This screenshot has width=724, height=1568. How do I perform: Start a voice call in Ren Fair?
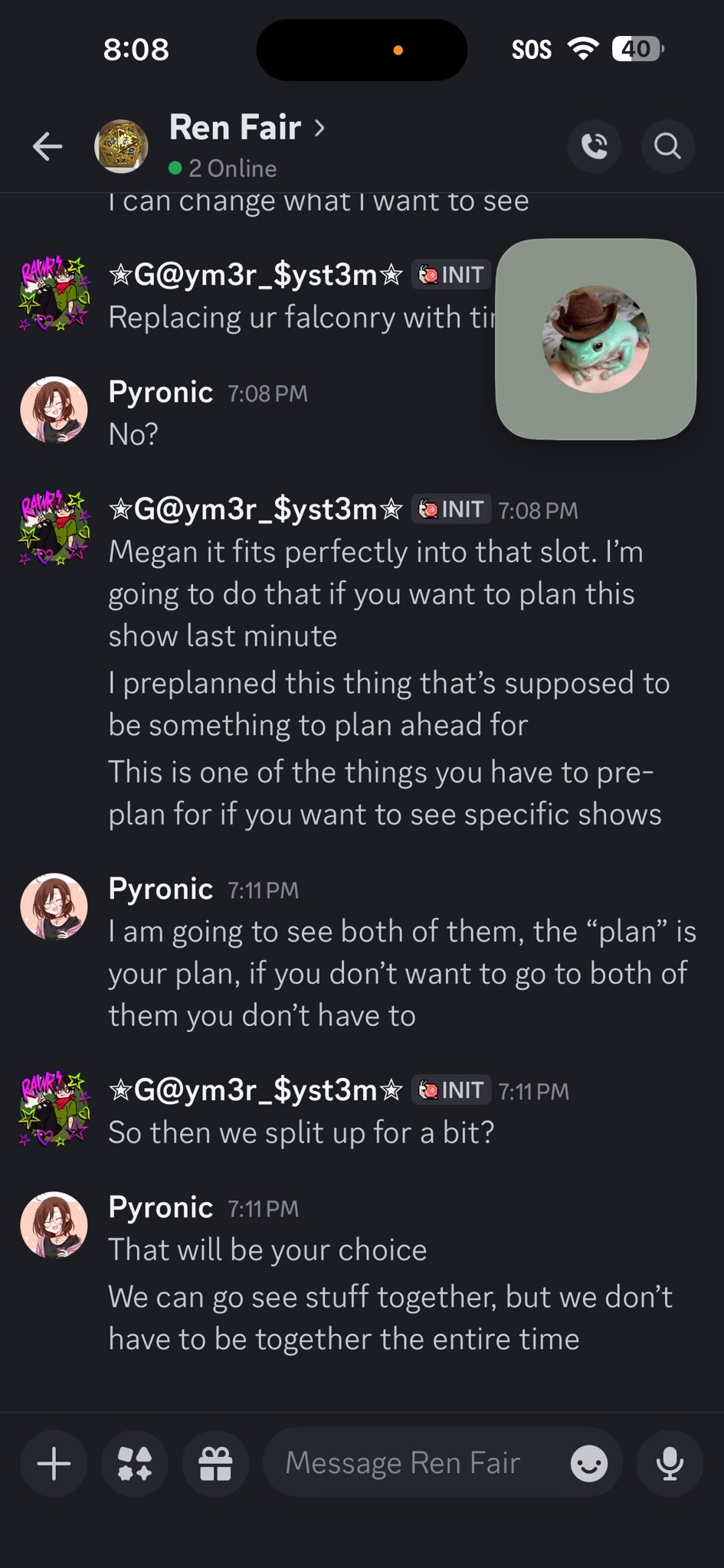(594, 145)
